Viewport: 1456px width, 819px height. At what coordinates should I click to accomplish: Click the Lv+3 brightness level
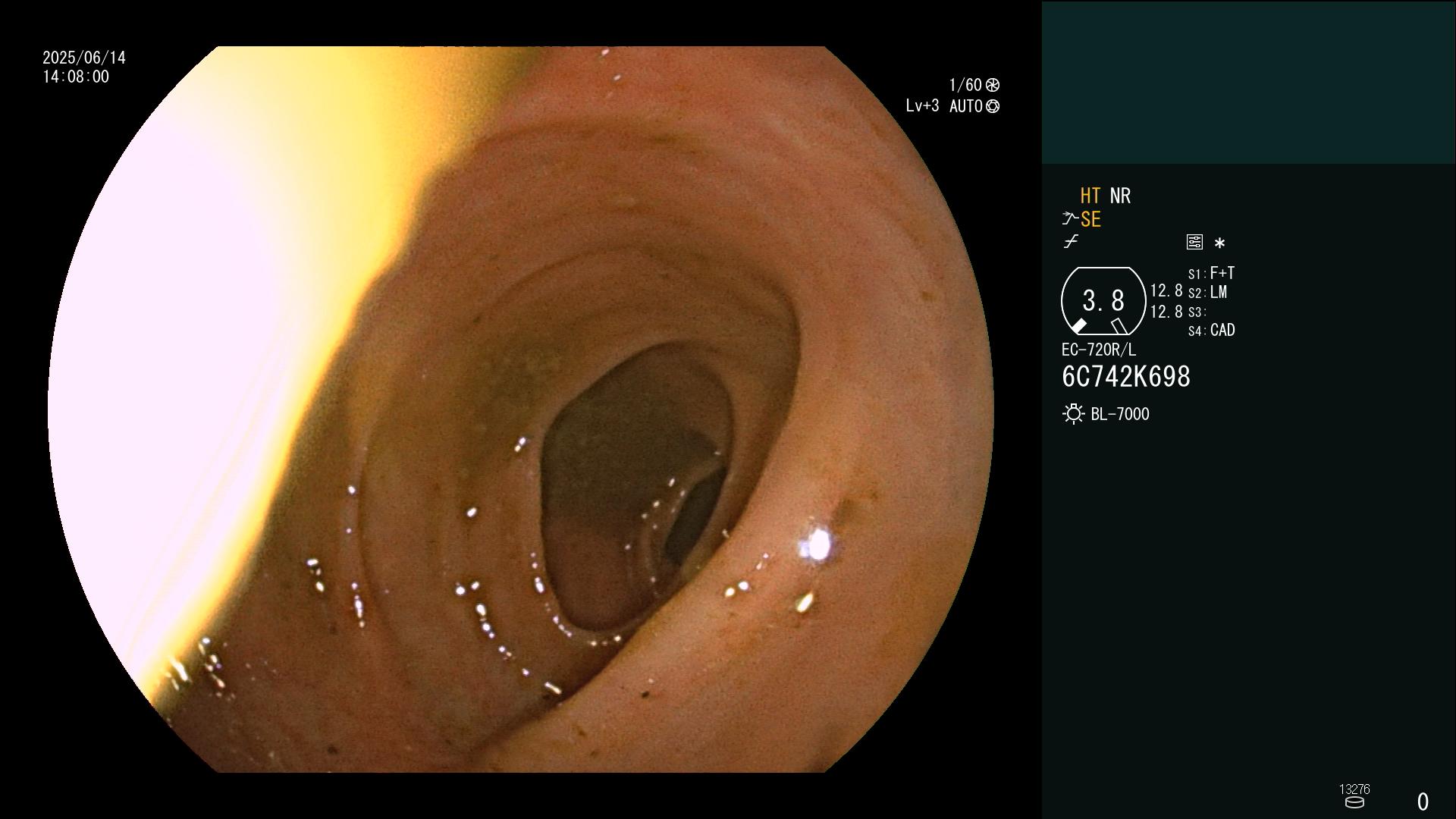point(922,106)
